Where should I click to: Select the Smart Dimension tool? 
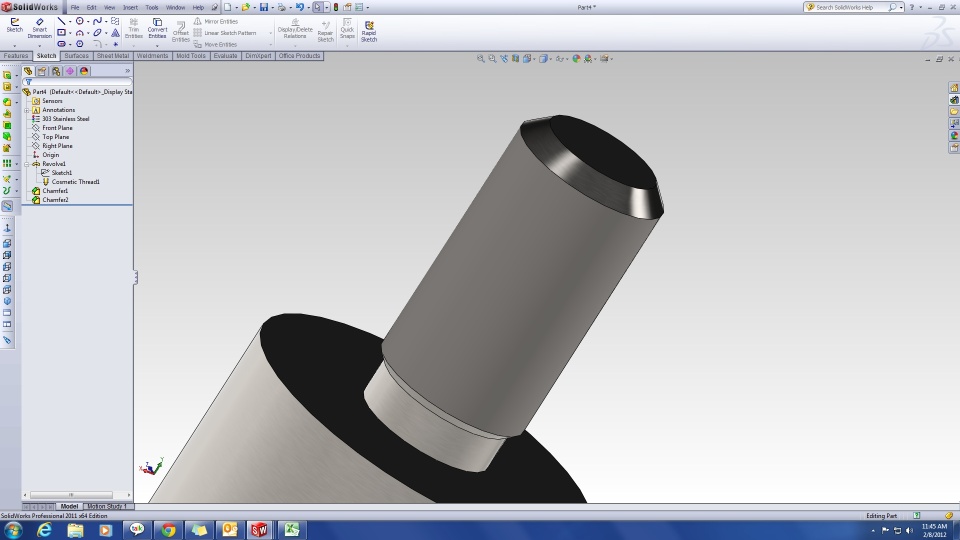tap(39, 28)
